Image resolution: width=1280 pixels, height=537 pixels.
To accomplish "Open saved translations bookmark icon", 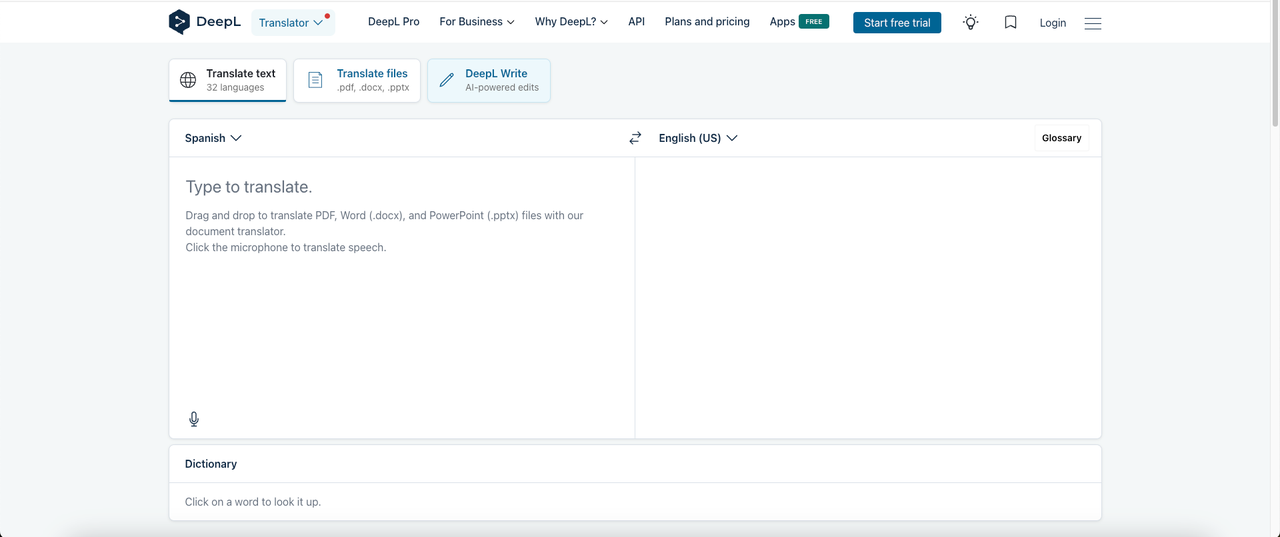I will coord(1010,22).
